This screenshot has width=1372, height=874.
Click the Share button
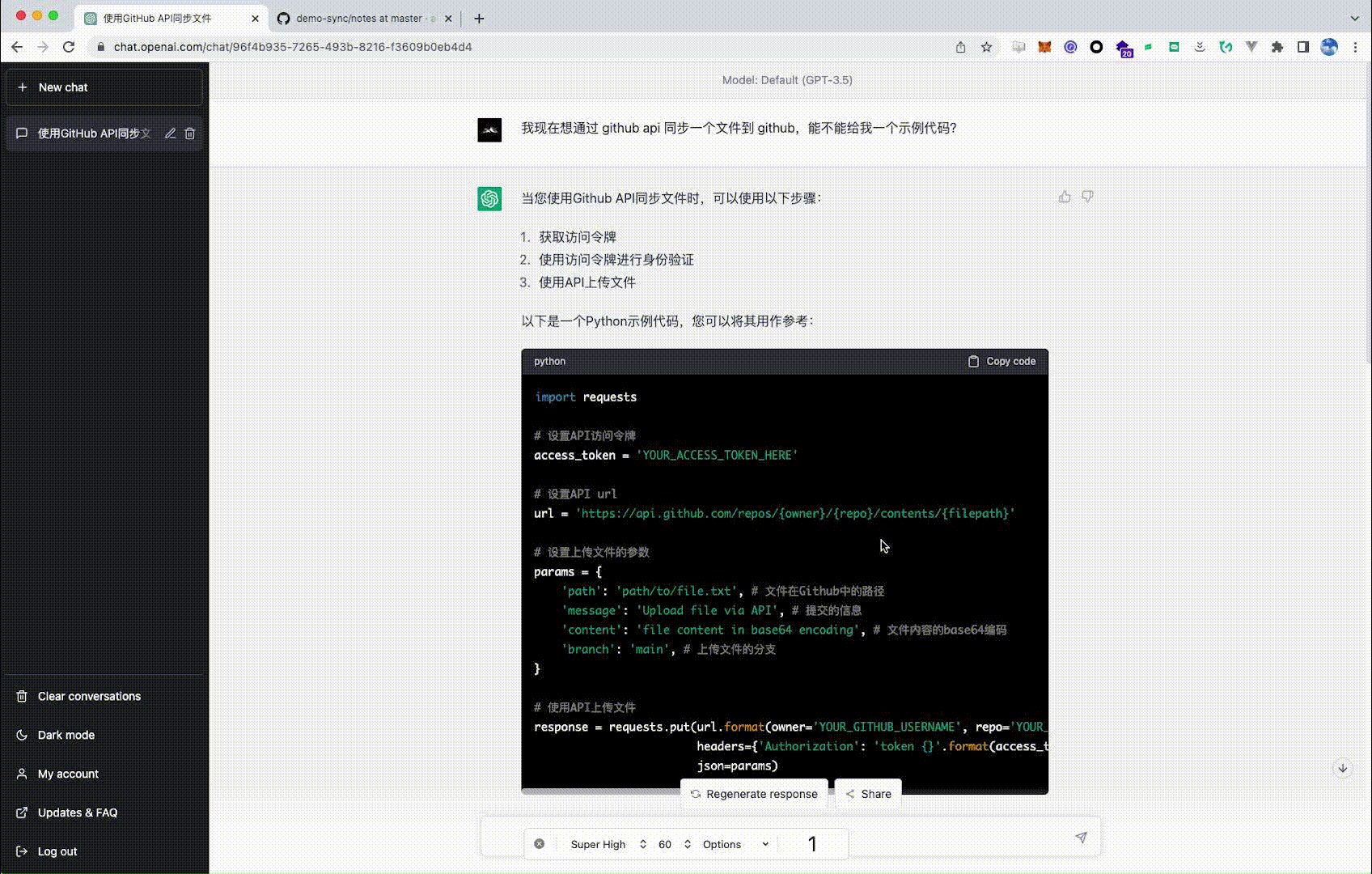pyautogui.click(x=868, y=794)
